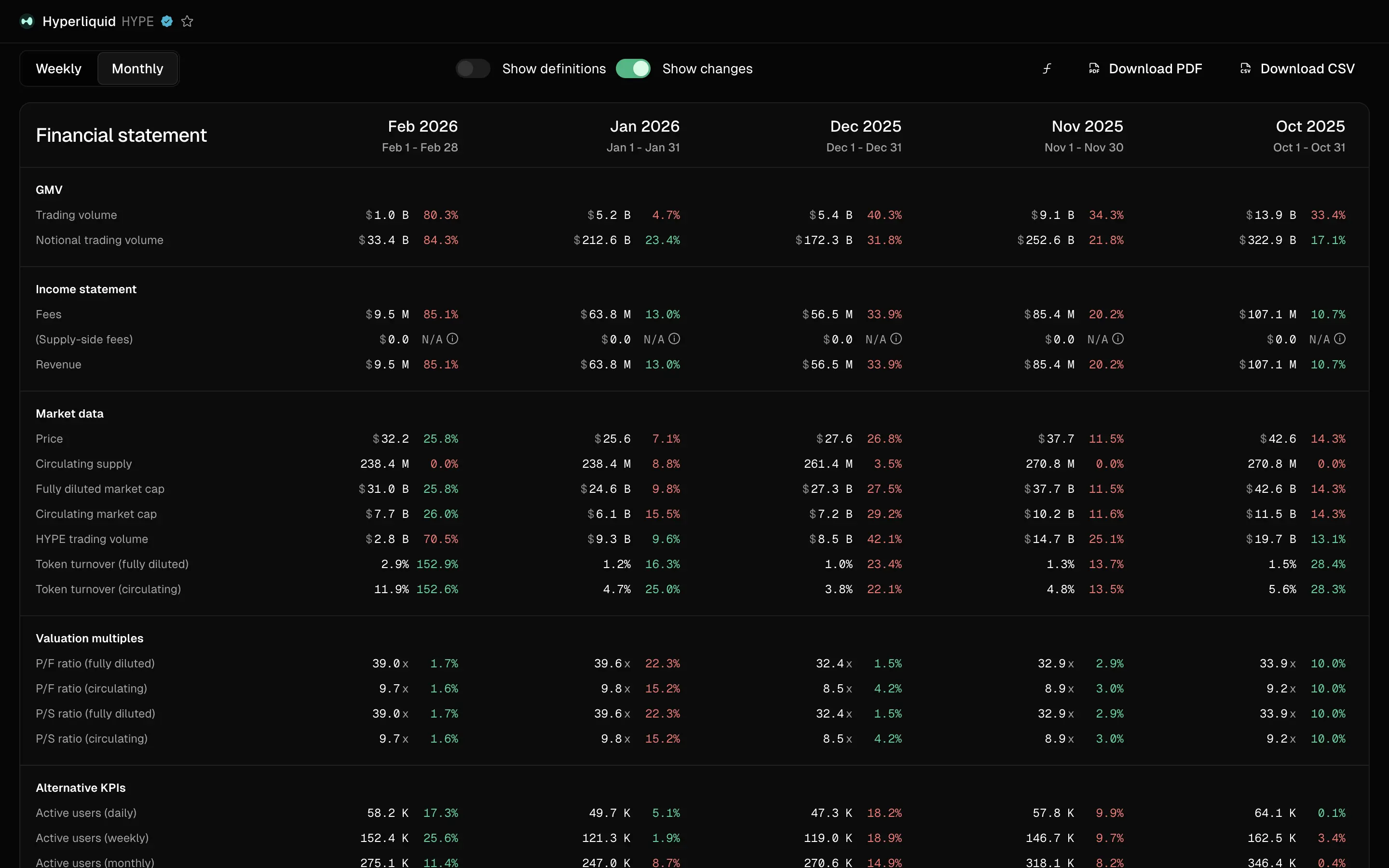Click the Hyperliquid title text

click(x=79, y=21)
